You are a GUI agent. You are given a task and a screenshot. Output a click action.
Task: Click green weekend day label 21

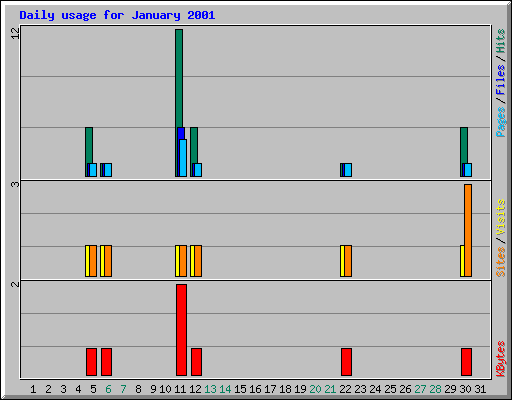click(330, 389)
